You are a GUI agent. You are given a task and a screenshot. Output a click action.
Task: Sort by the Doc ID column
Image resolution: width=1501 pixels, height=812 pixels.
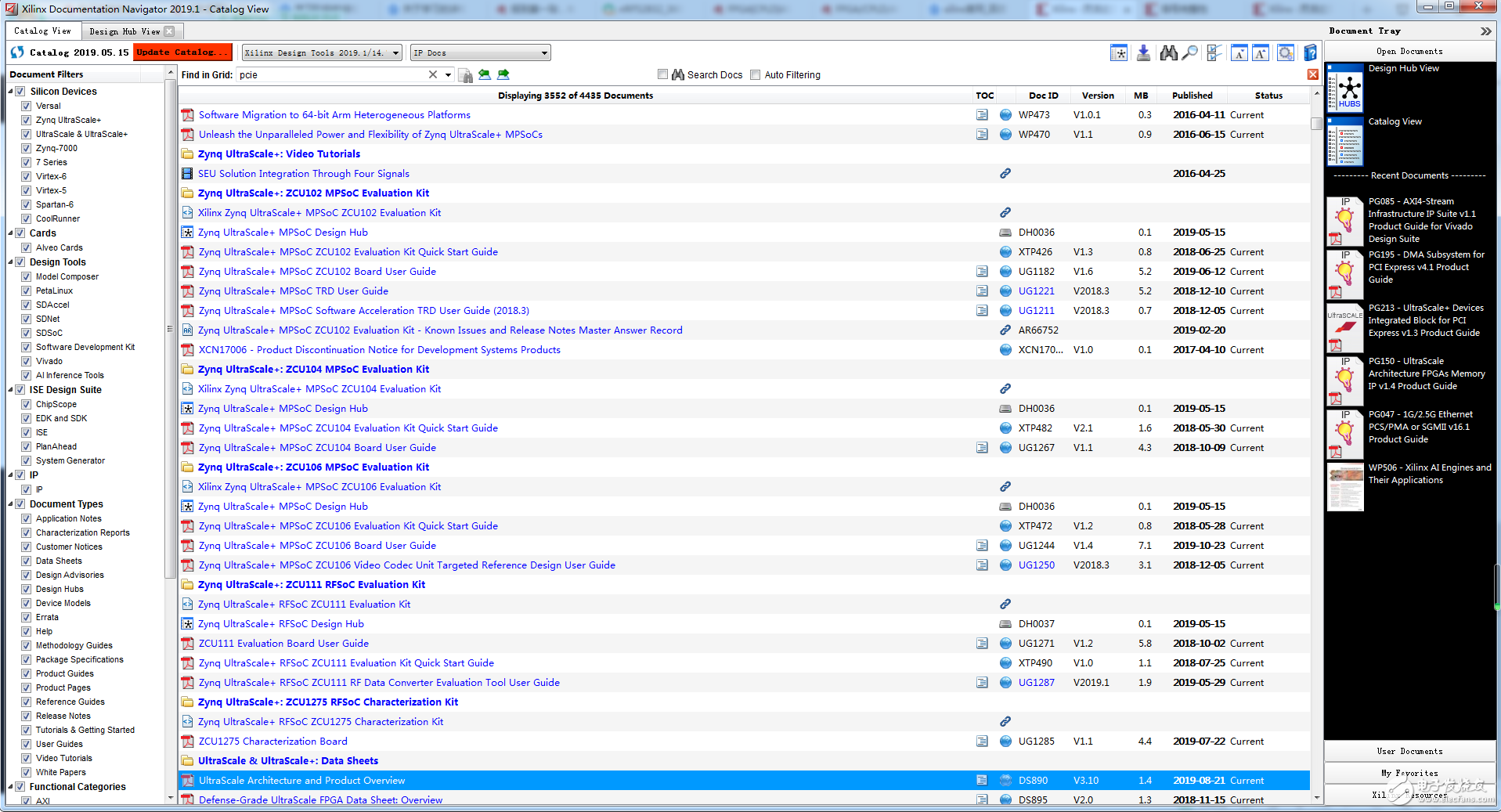pos(1043,96)
